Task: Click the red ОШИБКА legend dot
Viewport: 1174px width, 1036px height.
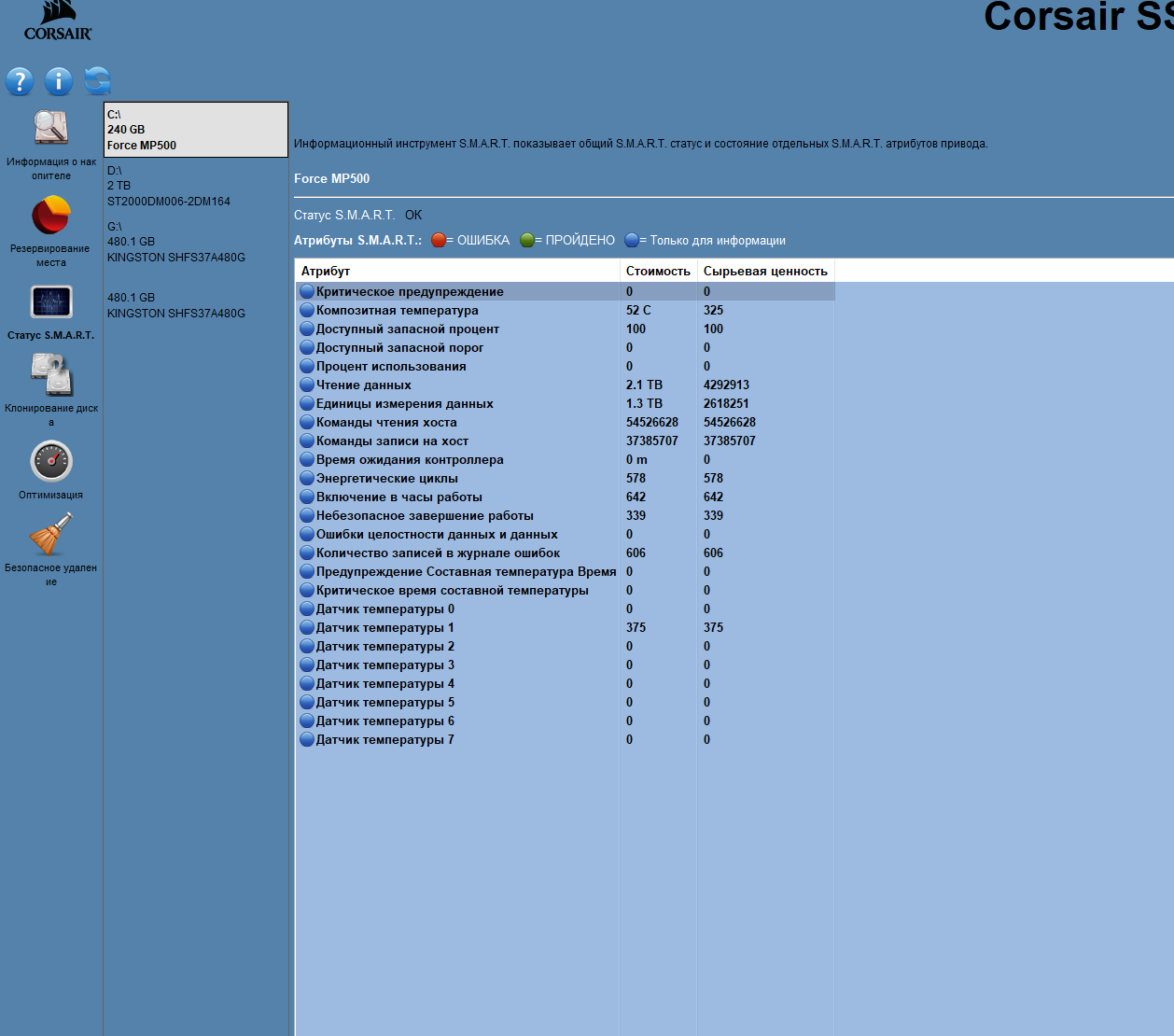Action: coord(439,240)
